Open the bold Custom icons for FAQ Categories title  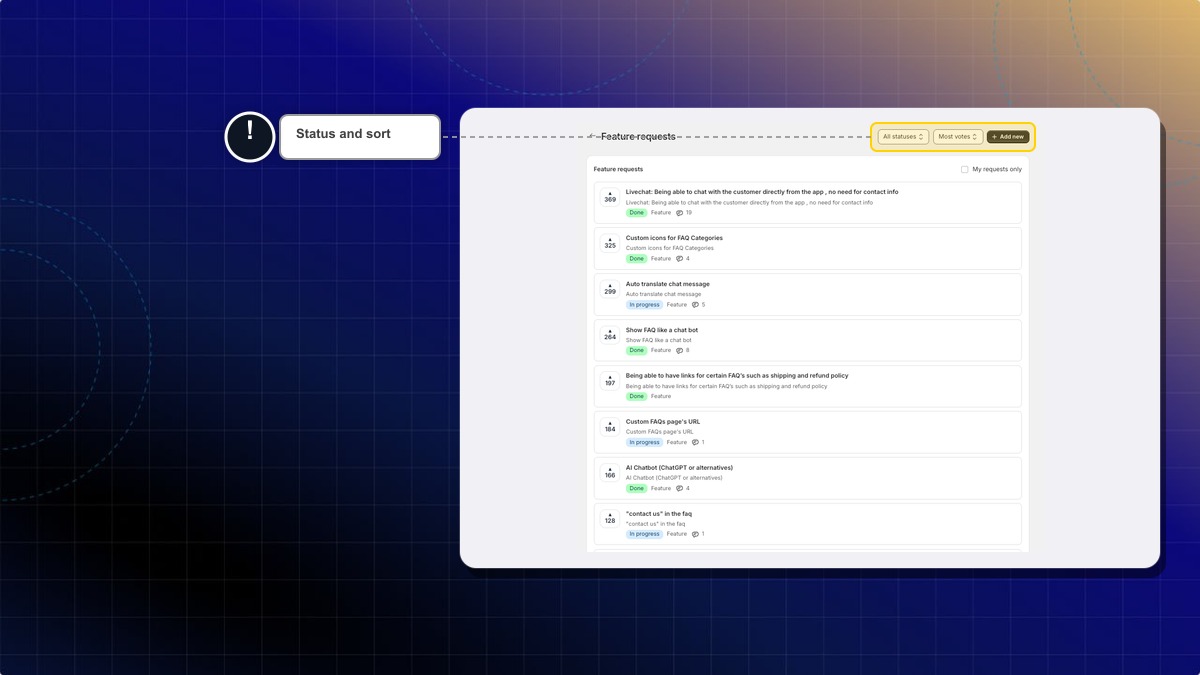(x=674, y=238)
